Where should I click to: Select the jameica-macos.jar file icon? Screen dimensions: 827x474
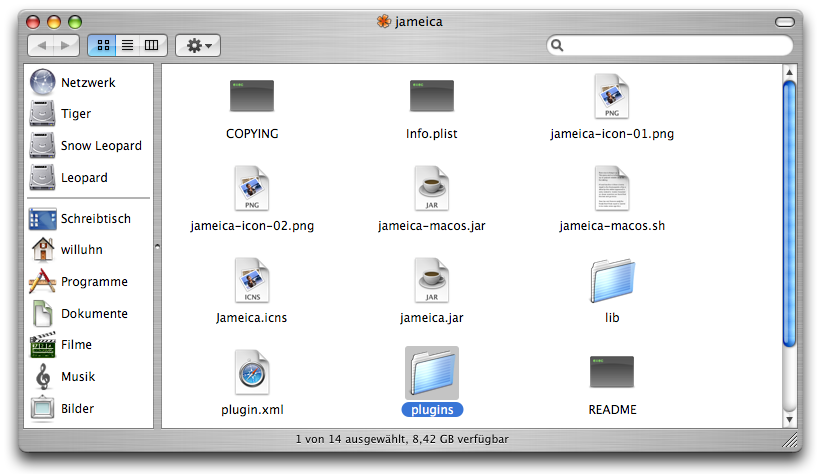[x=431, y=188]
